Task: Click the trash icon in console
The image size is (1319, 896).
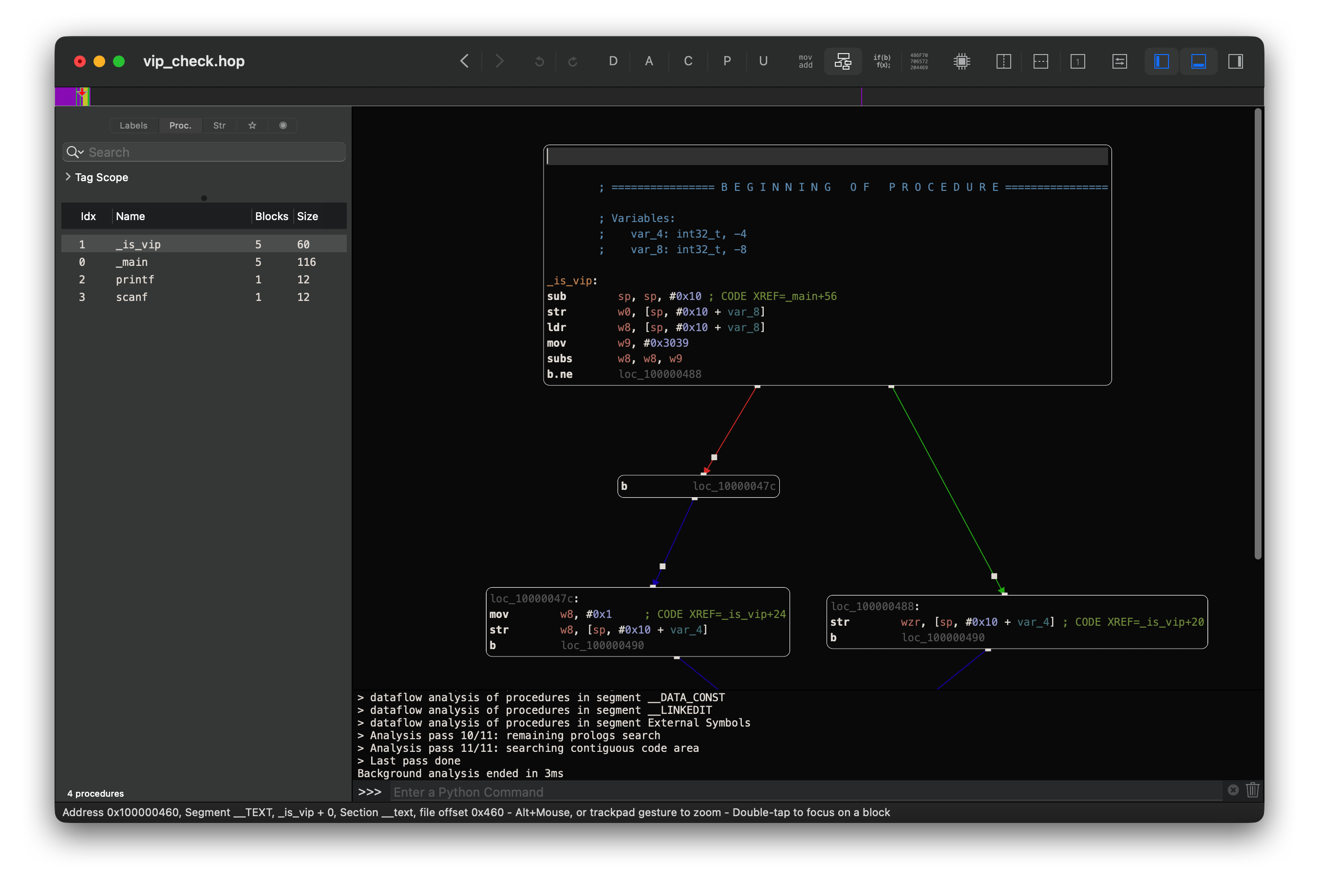Action: (1252, 790)
